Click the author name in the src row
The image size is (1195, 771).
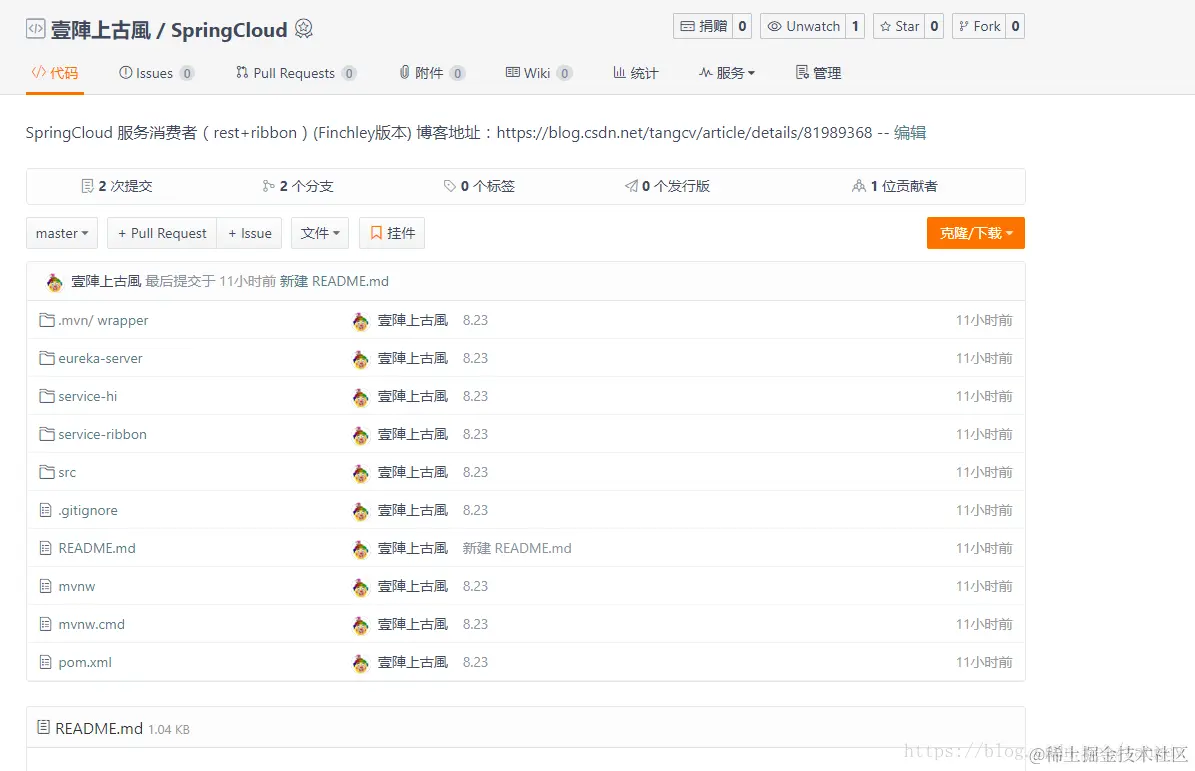click(413, 472)
